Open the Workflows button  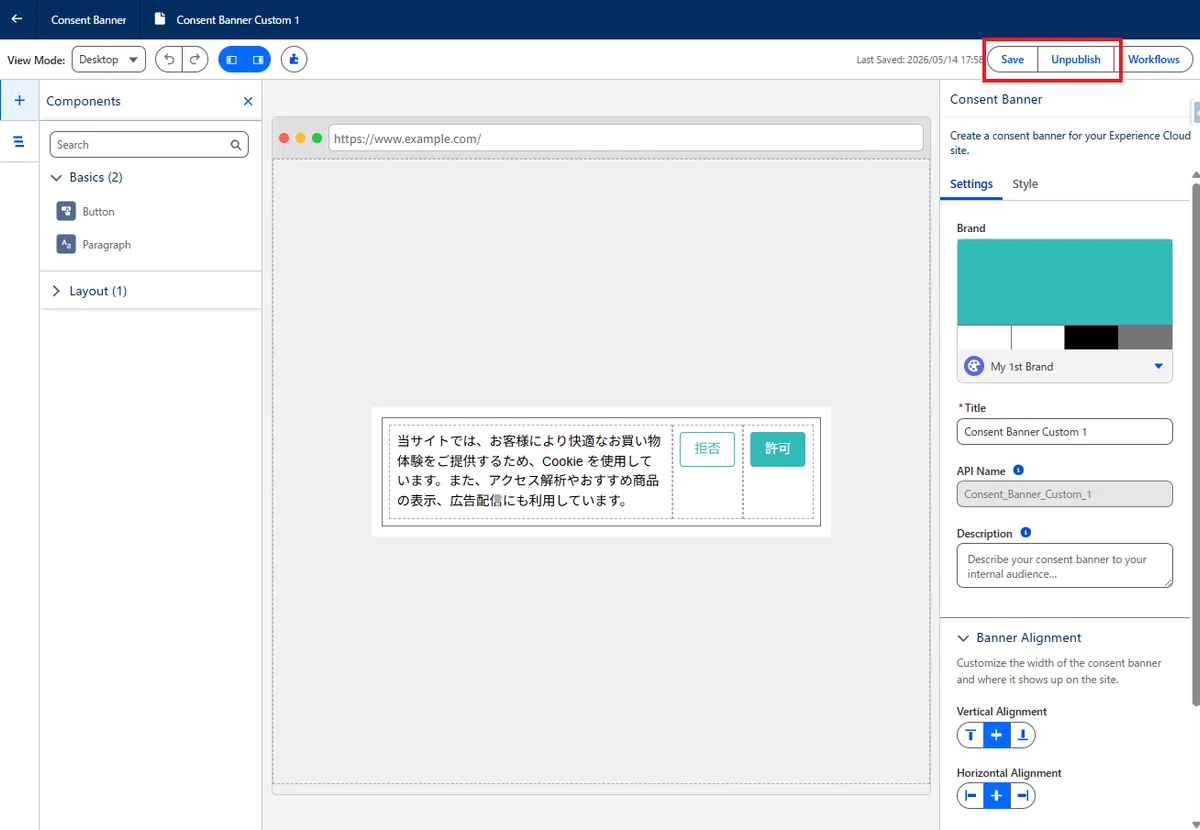(1154, 60)
